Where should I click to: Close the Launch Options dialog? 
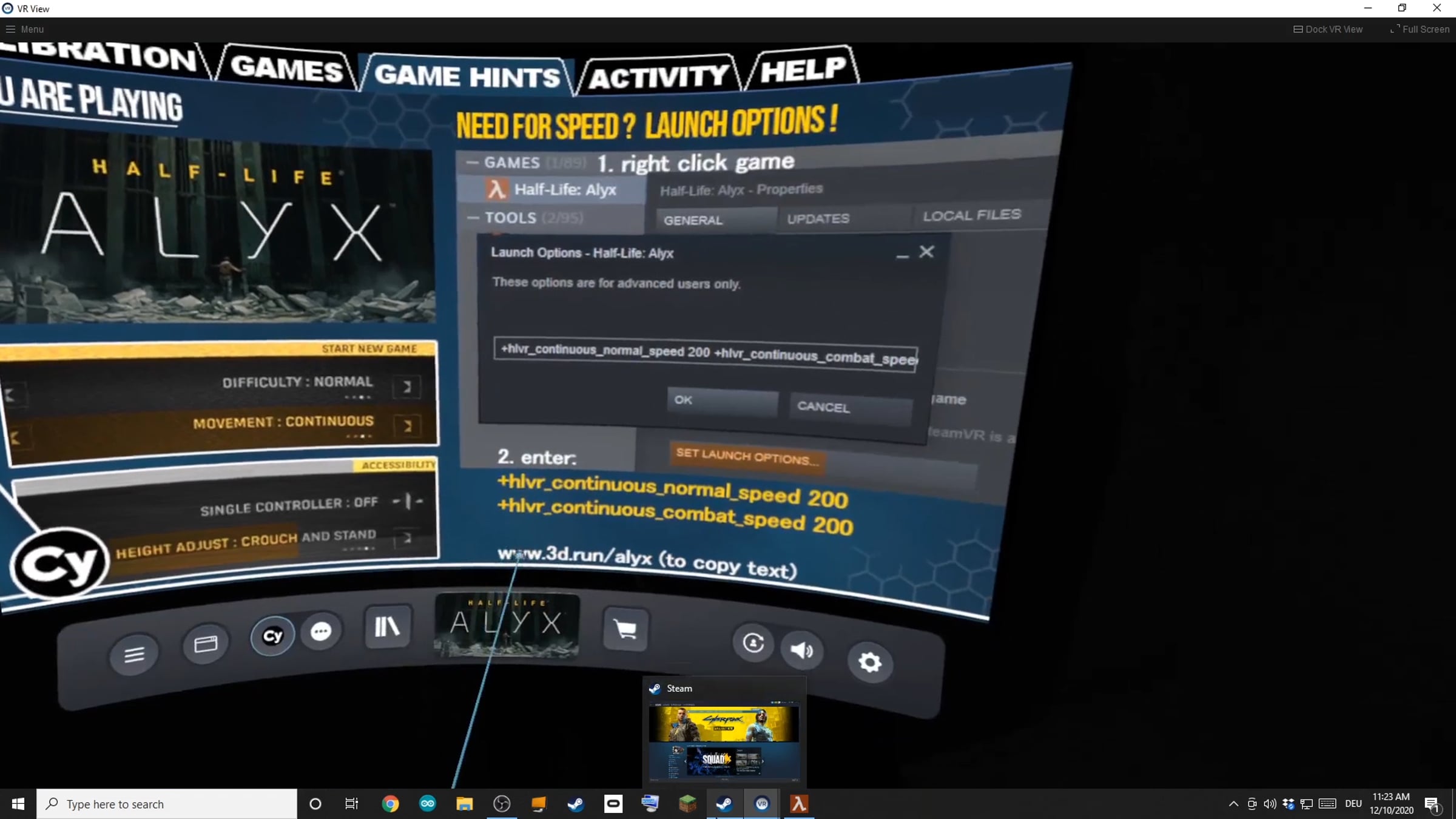pos(926,252)
